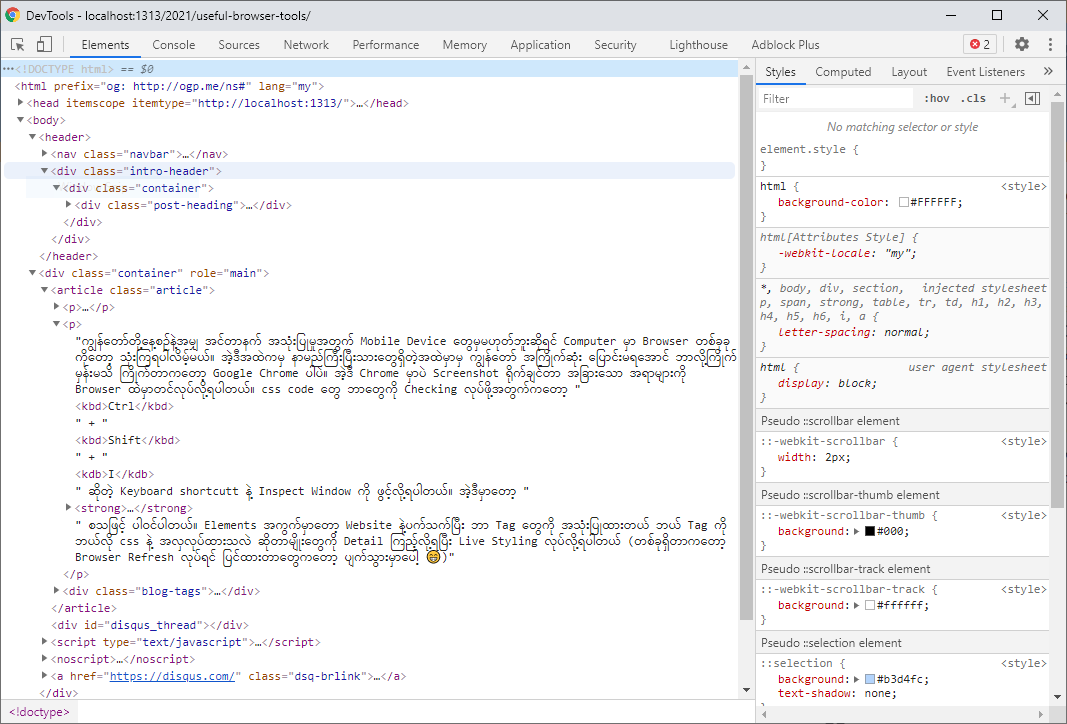Switch to the Elements tab
Viewport: 1067px width, 724px height.
point(105,45)
